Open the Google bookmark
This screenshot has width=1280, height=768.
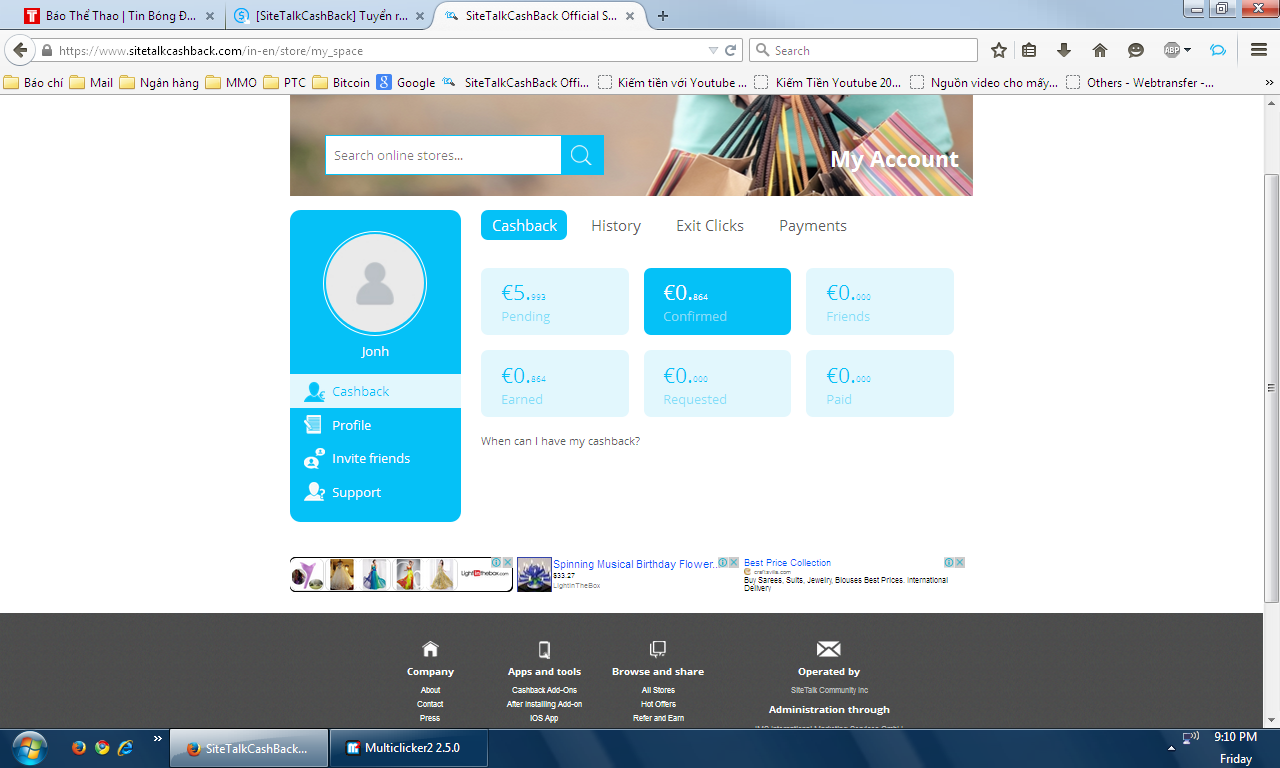pyautogui.click(x=406, y=82)
